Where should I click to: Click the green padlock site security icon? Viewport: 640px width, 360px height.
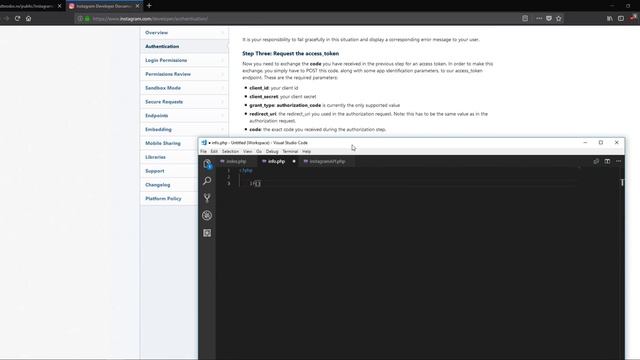click(87, 19)
